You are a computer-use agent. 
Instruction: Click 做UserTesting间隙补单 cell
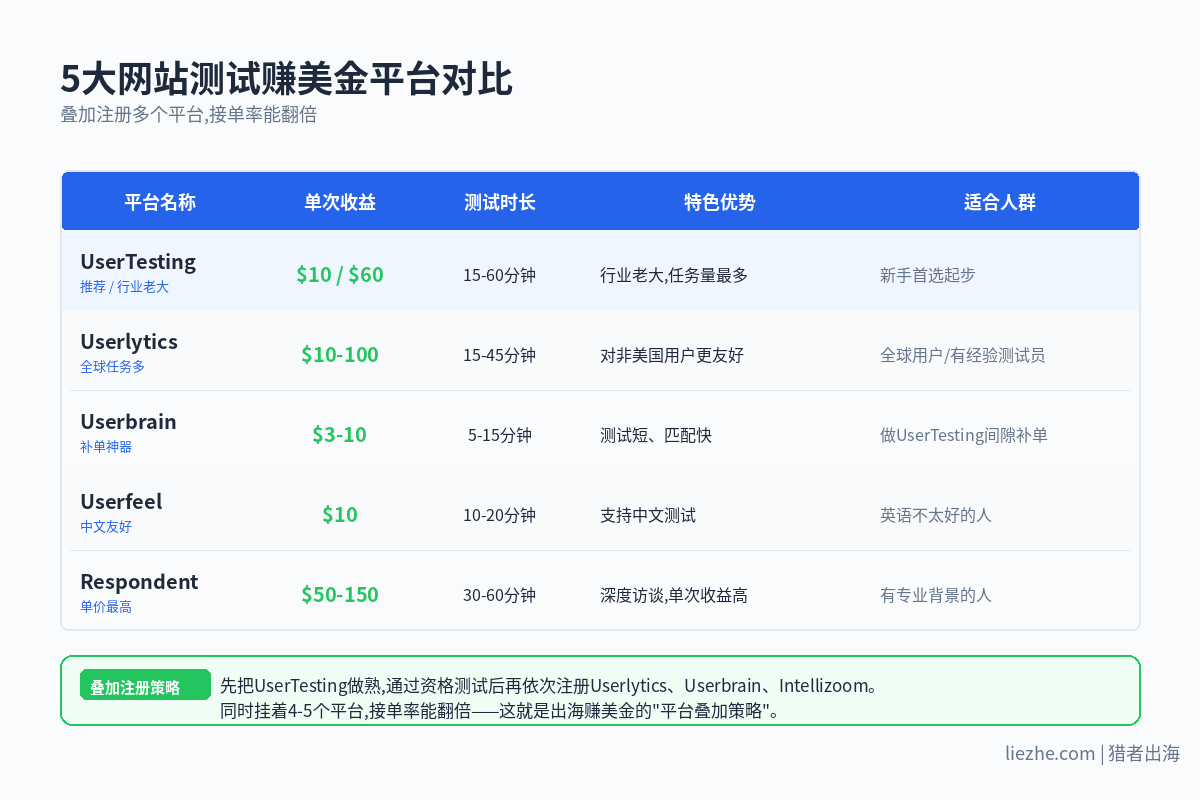click(x=964, y=435)
